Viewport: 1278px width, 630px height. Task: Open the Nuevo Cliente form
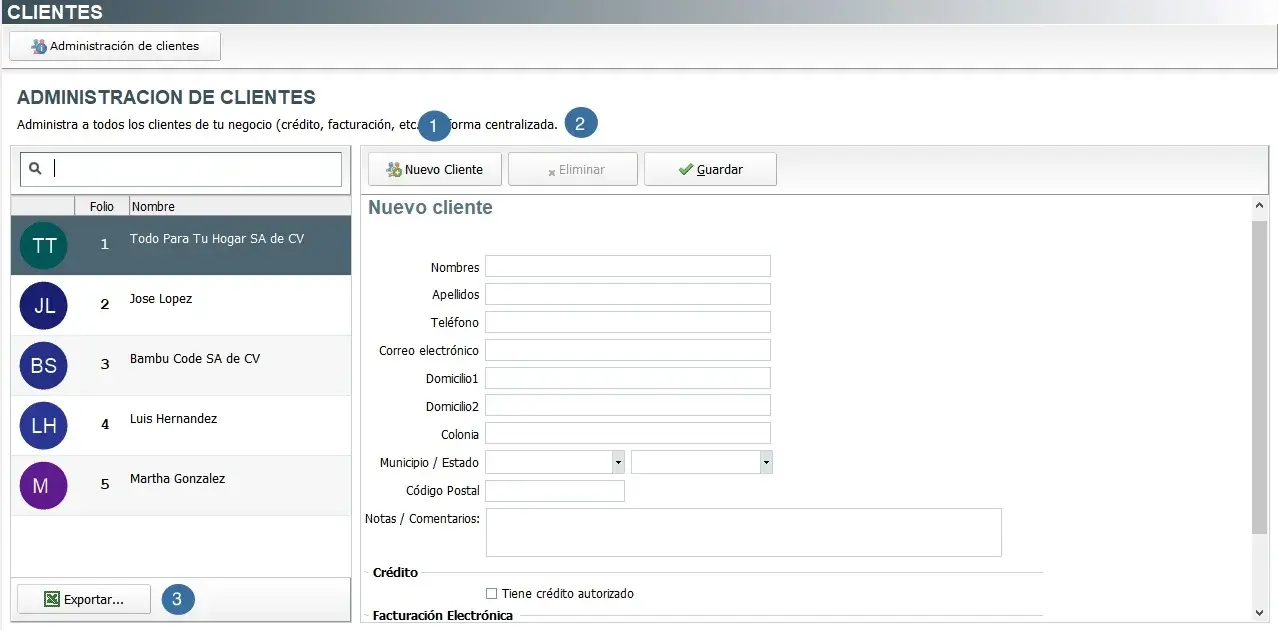[434, 169]
